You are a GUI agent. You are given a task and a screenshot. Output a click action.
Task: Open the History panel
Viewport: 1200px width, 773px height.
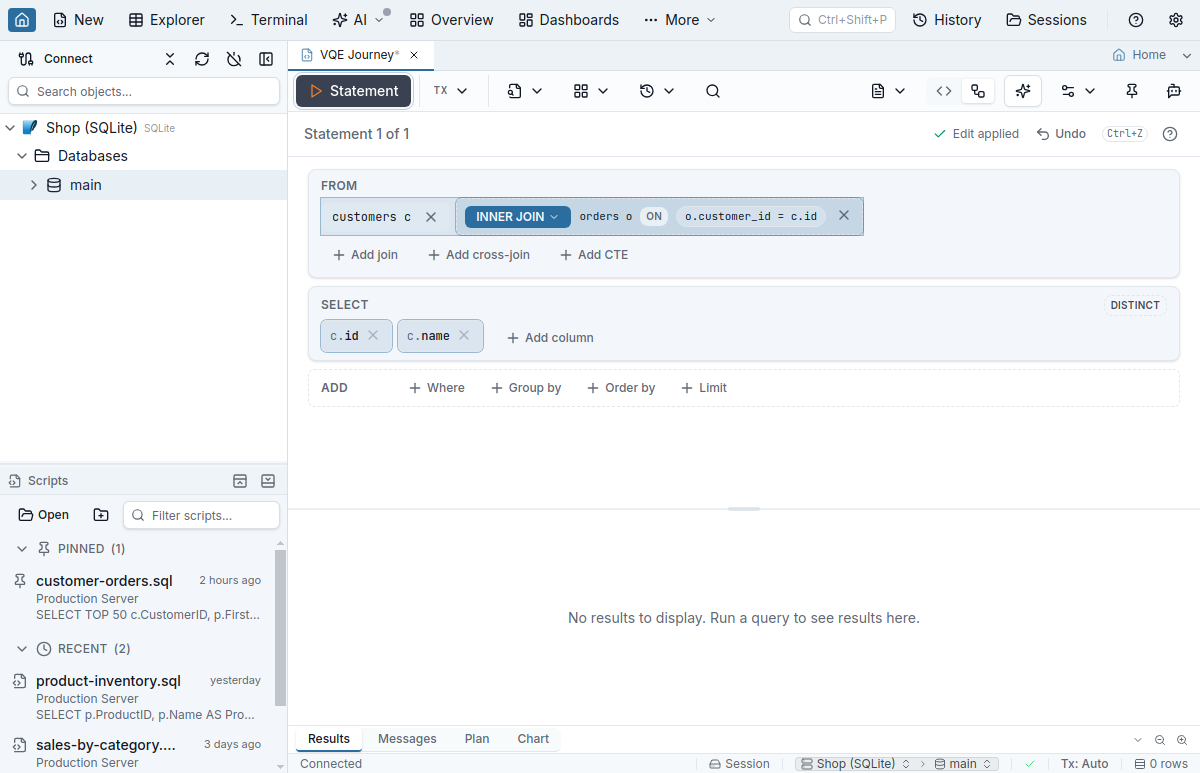(x=947, y=20)
